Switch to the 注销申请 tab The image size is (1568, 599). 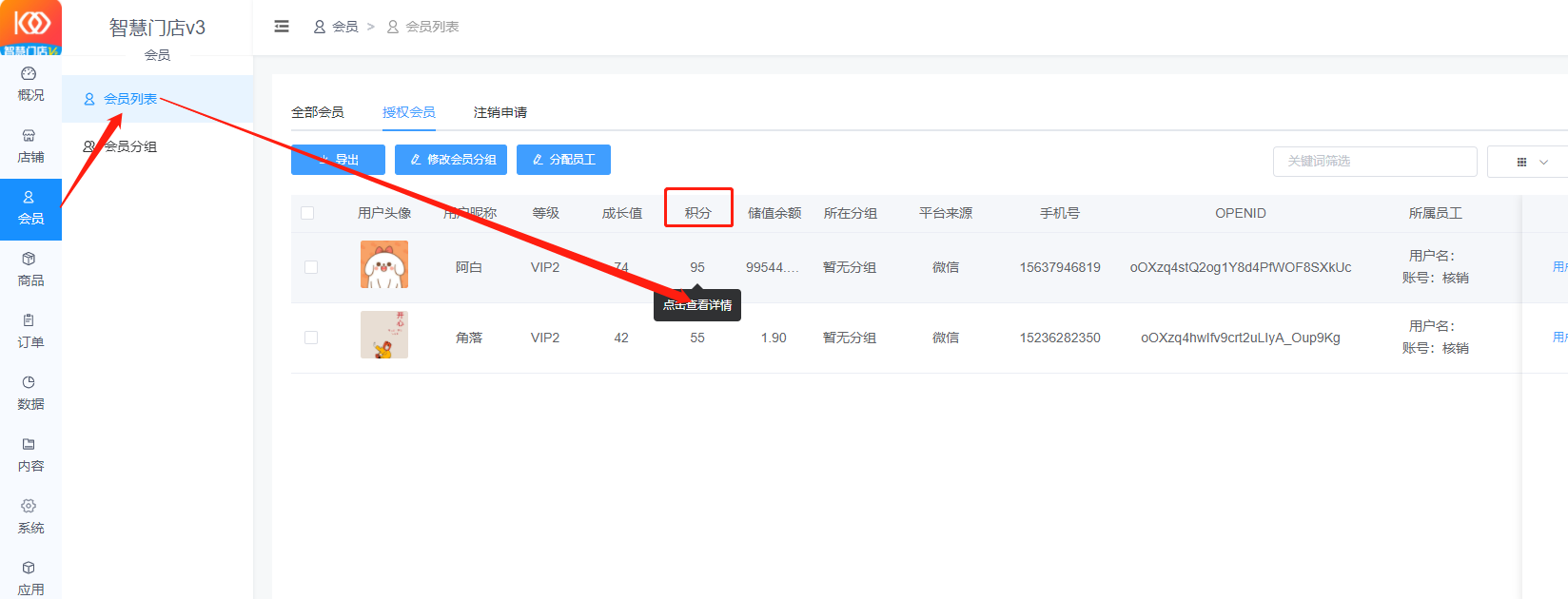pos(500,112)
